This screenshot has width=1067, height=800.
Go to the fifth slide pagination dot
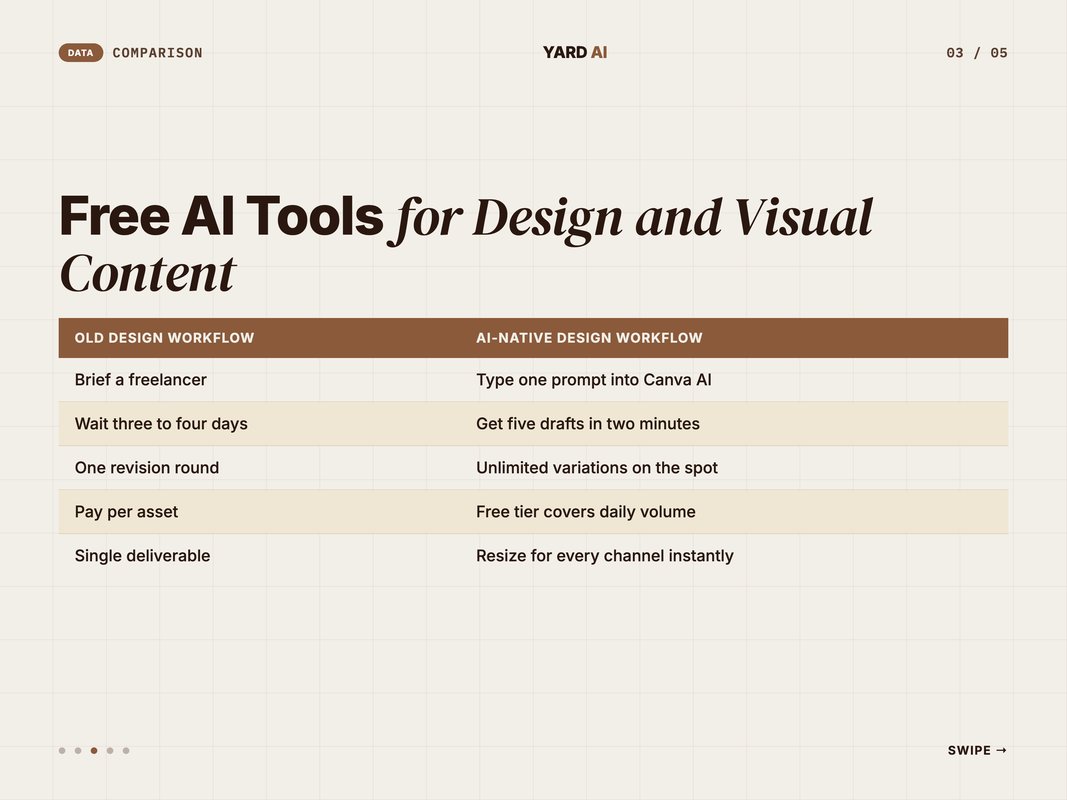click(x=126, y=750)
